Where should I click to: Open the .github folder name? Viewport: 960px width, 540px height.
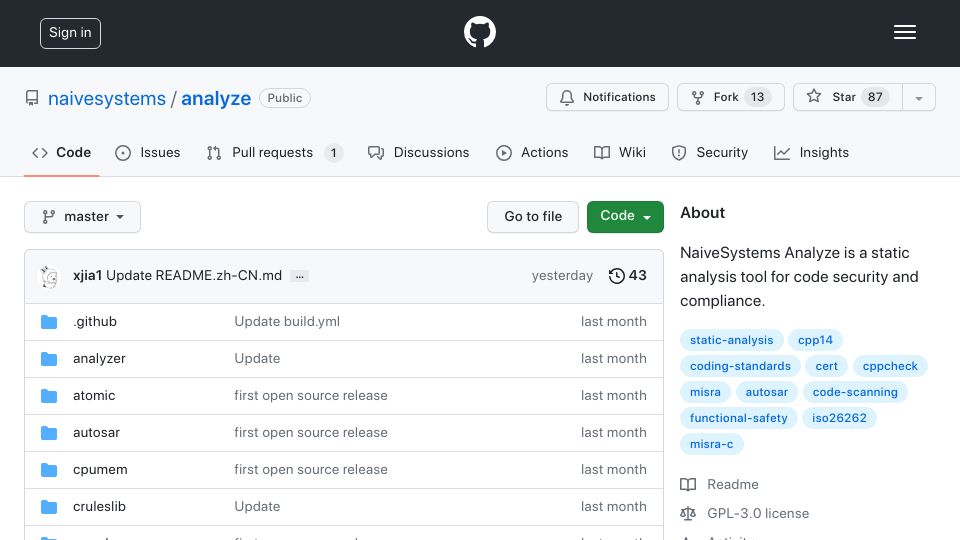pyautogui.click(x=95, y=321)
